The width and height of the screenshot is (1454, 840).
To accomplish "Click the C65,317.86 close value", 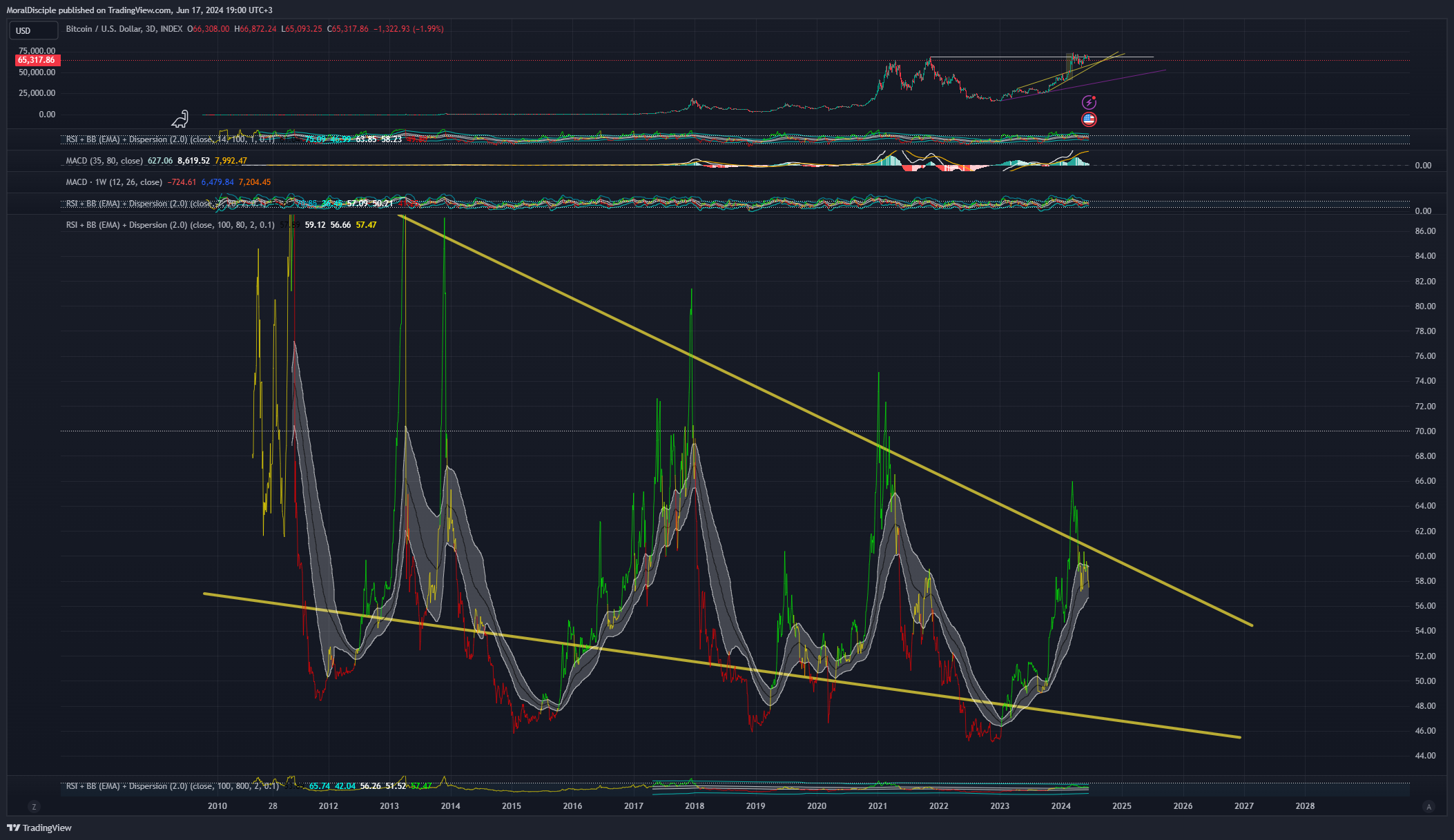I will click(x=348, y=29).
